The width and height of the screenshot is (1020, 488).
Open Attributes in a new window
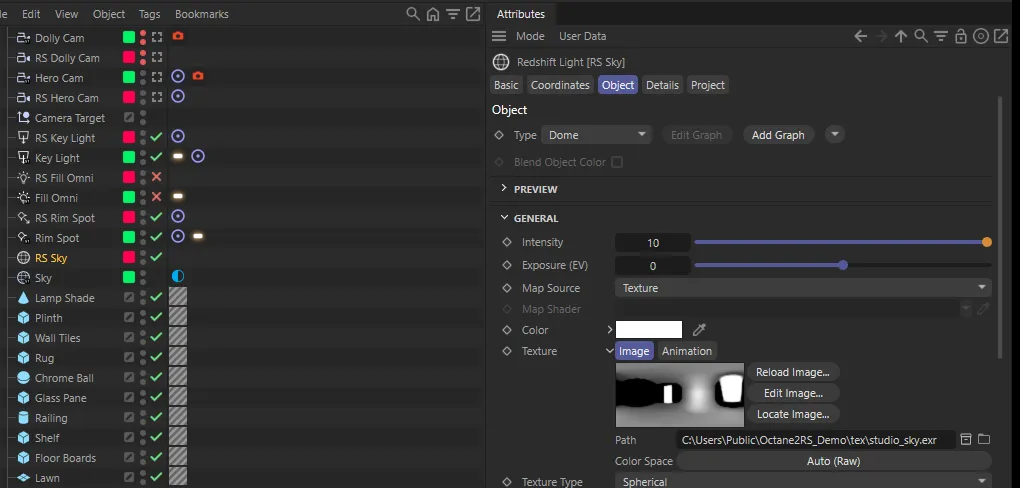[x=1001, y=36]
